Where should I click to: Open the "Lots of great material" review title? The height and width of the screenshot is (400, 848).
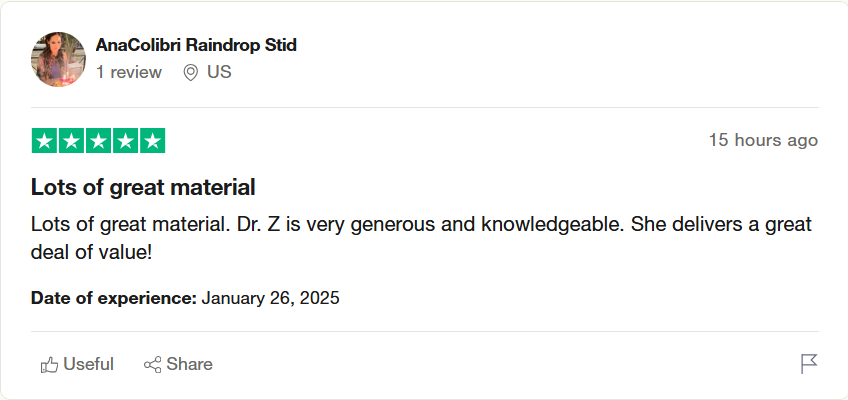(143, 188)
